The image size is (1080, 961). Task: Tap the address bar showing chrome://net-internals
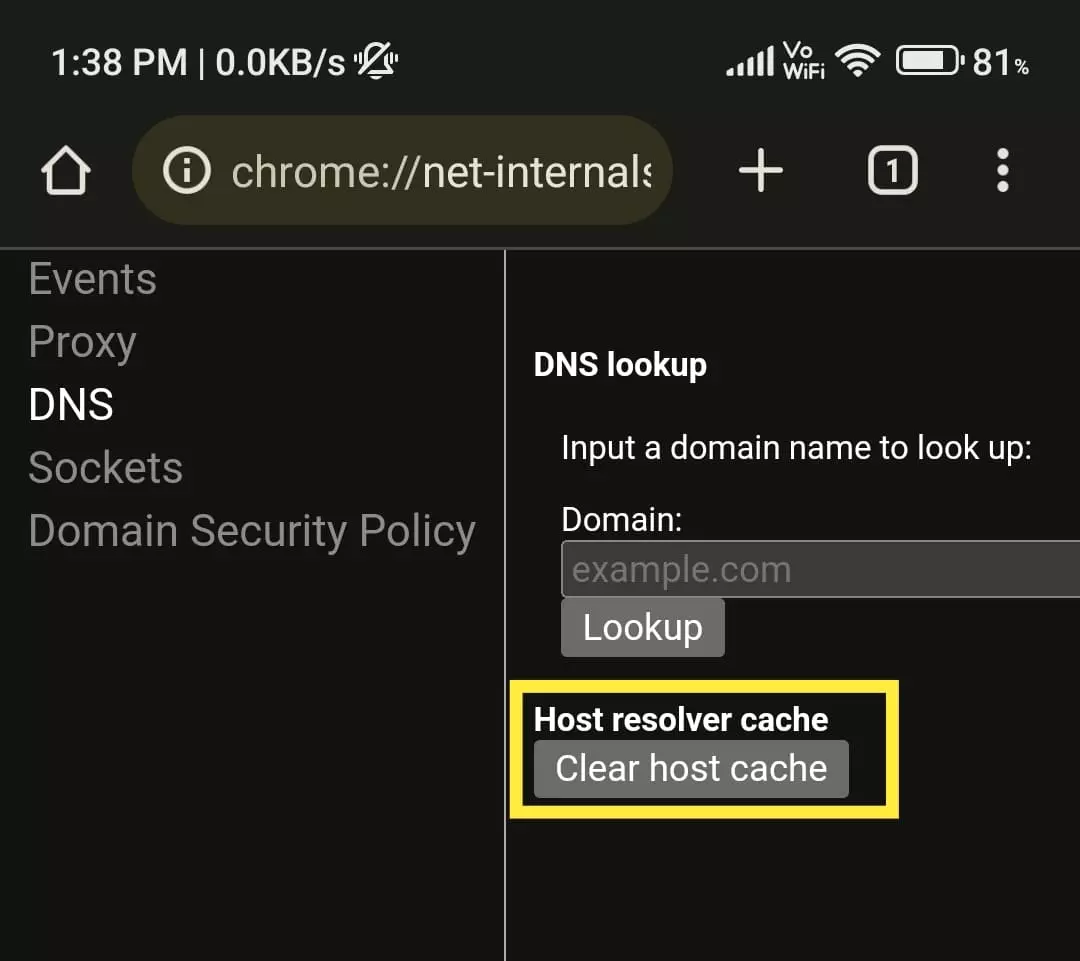440,170
